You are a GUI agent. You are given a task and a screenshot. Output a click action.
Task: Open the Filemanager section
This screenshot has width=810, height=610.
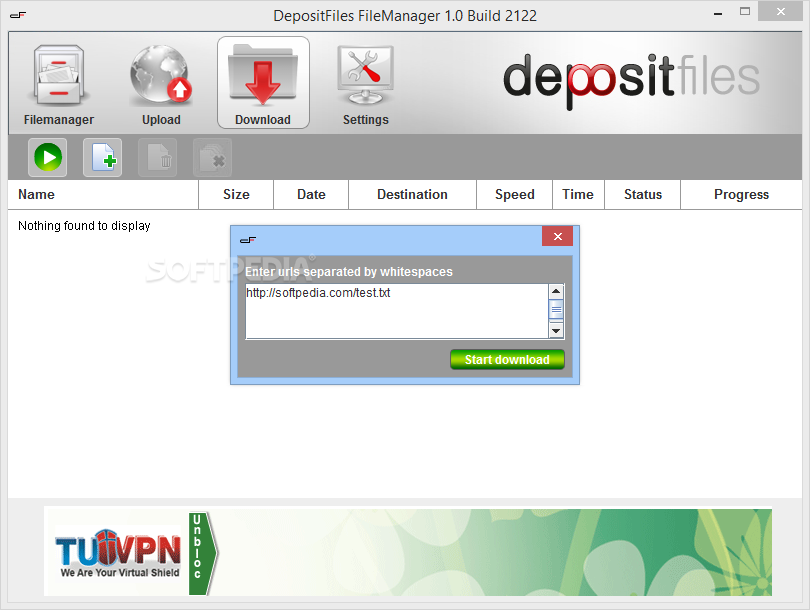coord(58,84)
